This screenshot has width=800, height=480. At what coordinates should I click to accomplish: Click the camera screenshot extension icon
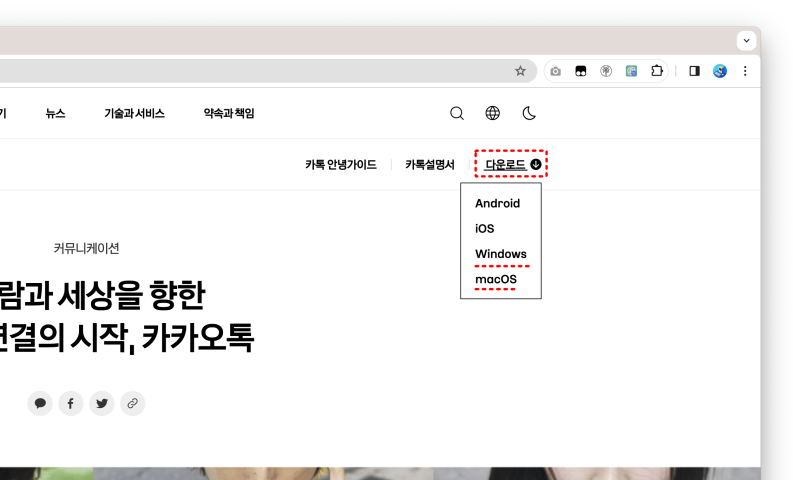click(556, 71)
